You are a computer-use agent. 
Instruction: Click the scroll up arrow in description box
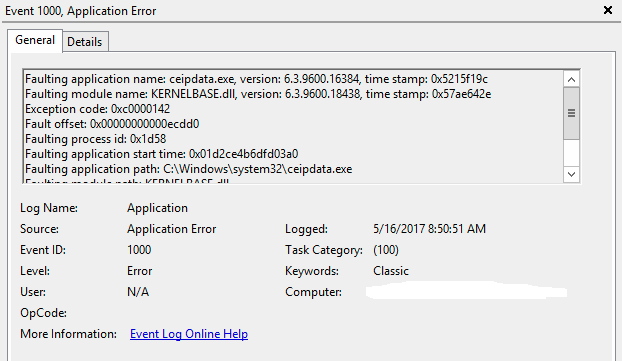tap(571, 79)
